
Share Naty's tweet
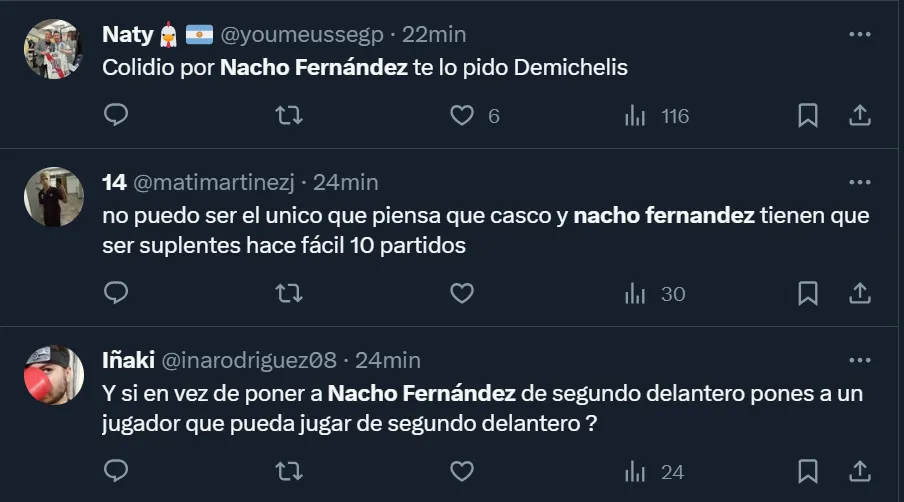859,116
